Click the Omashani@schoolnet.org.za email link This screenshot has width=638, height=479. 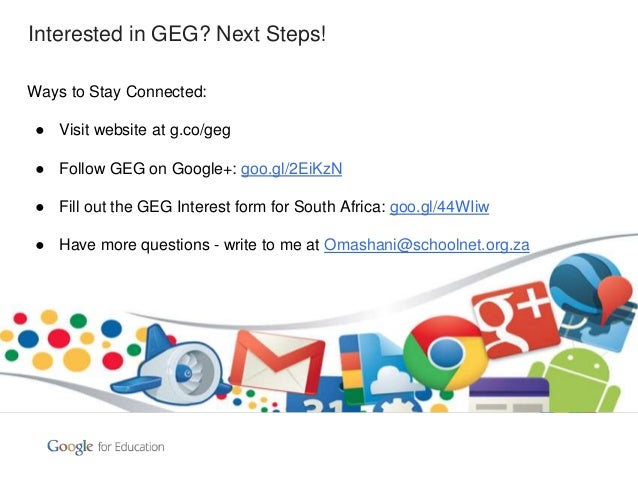(426, 245)
